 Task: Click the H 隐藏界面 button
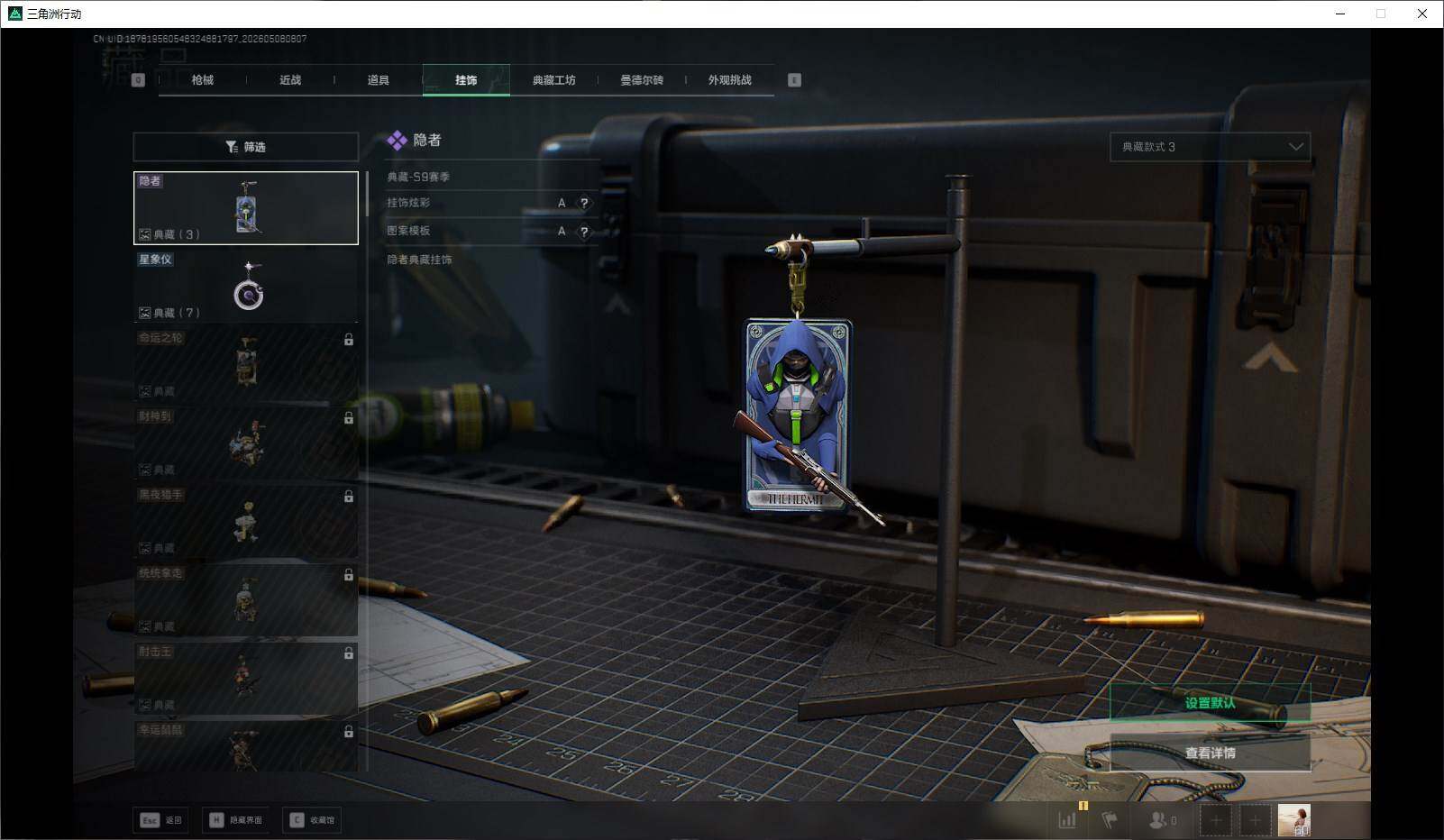tap(235, 820)
